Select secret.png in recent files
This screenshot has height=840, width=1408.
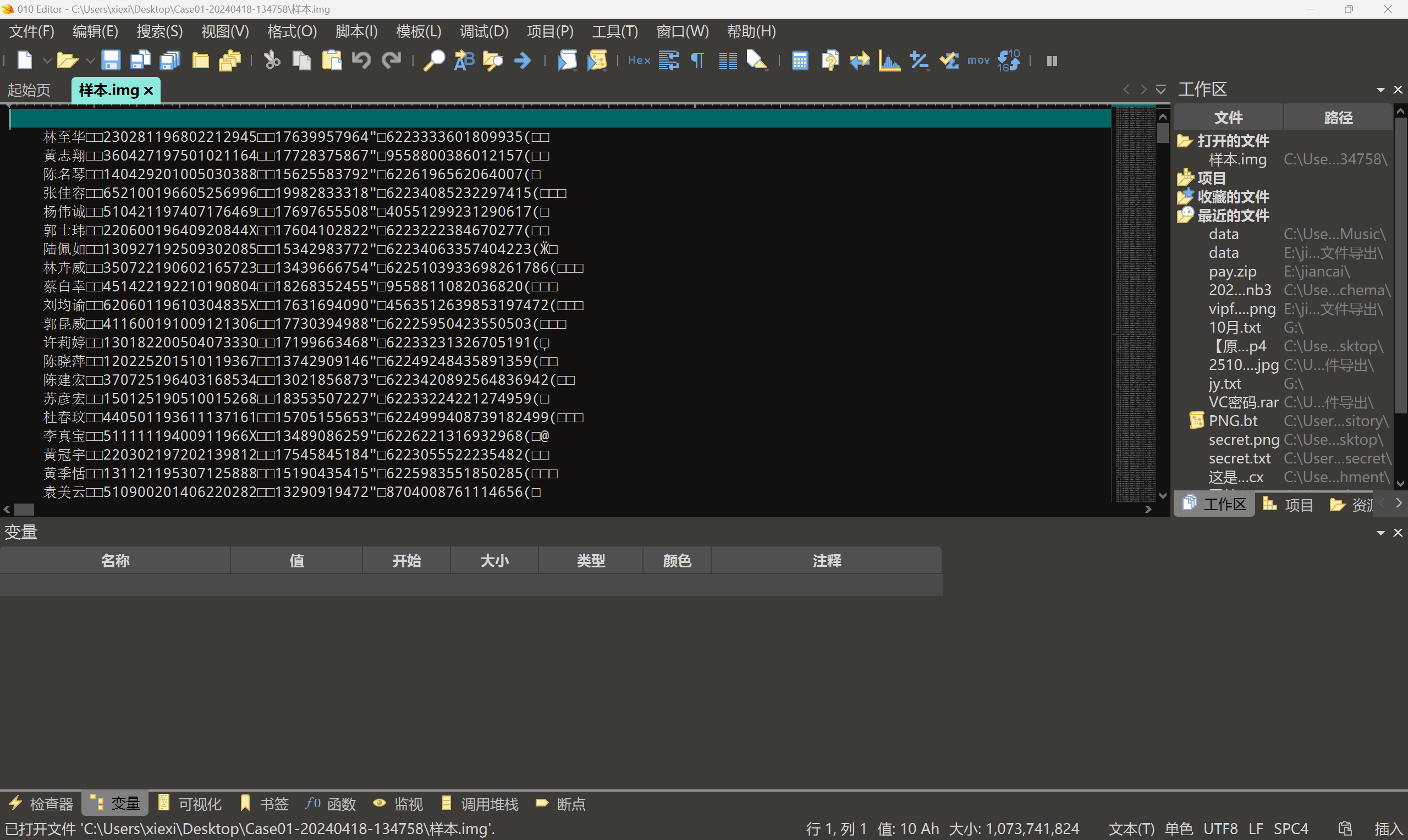coord(1244,439)
